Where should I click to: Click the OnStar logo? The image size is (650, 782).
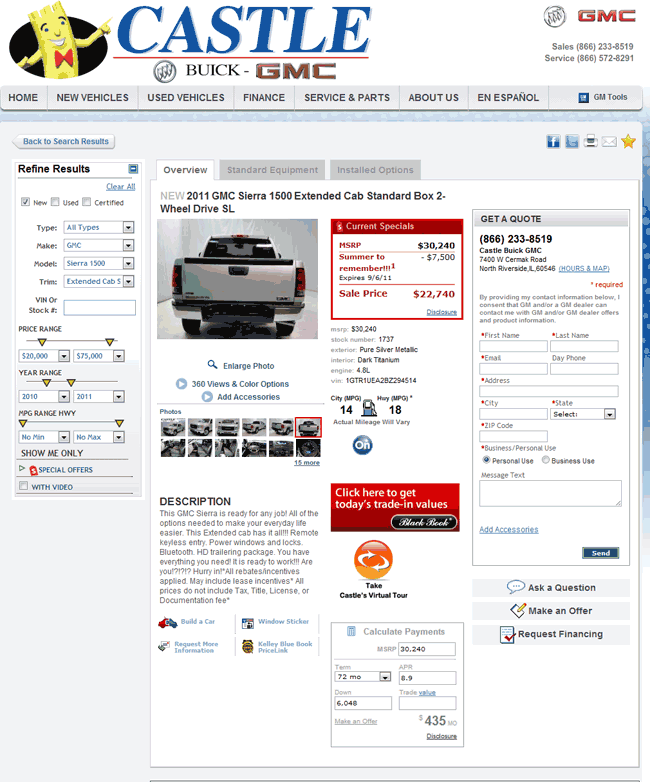362,445
